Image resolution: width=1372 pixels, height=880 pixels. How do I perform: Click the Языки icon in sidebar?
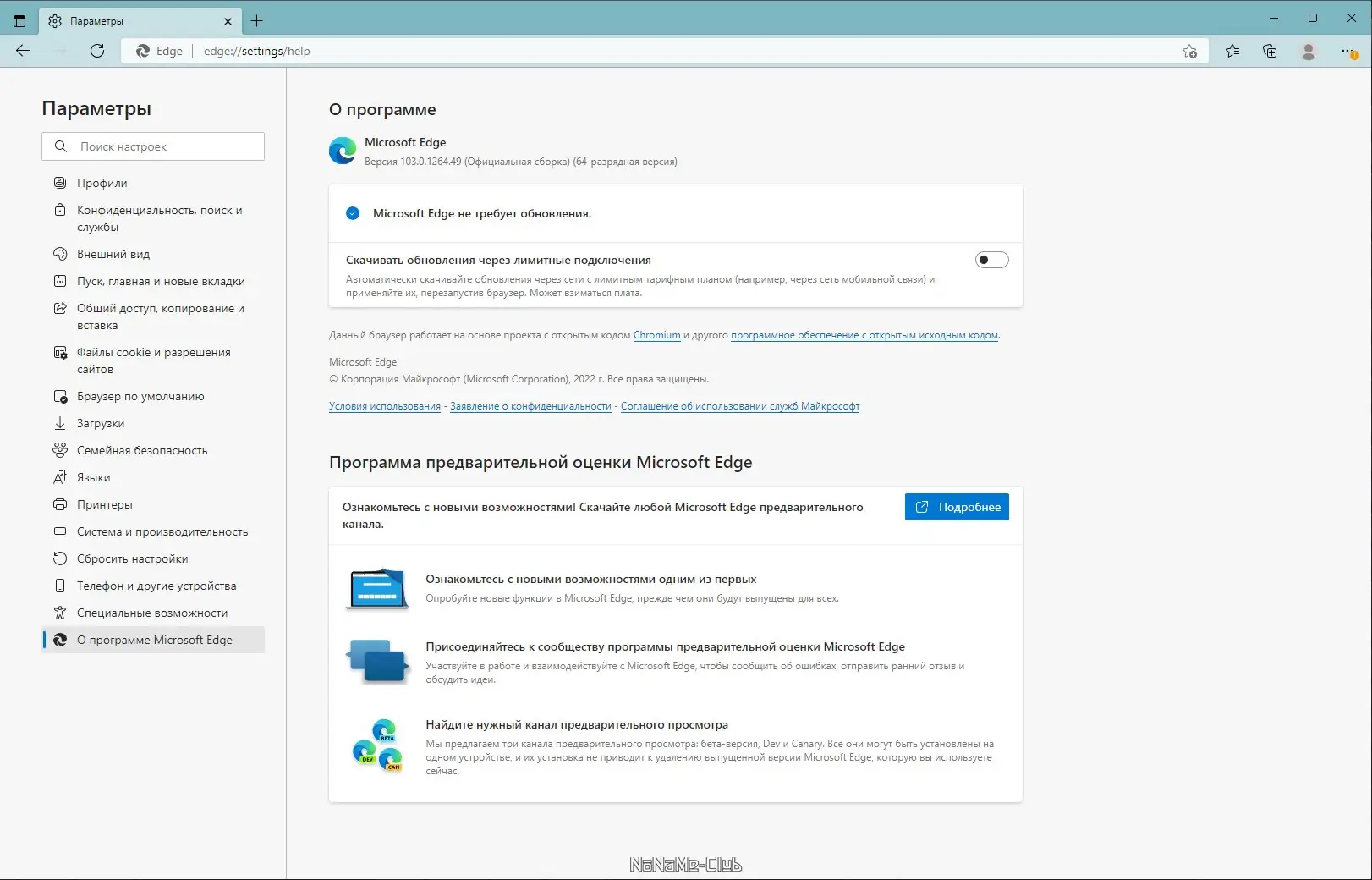[x=60, y=477]
